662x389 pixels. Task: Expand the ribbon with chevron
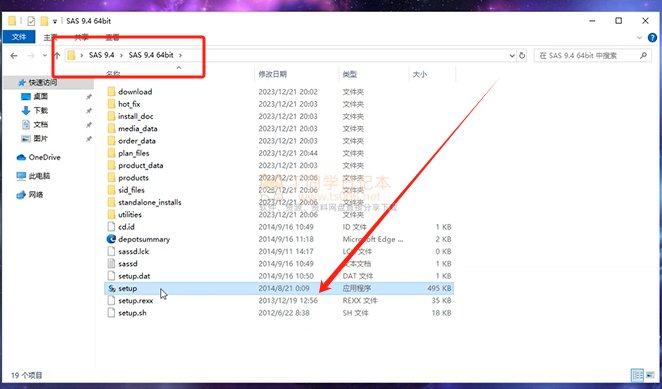640,38
